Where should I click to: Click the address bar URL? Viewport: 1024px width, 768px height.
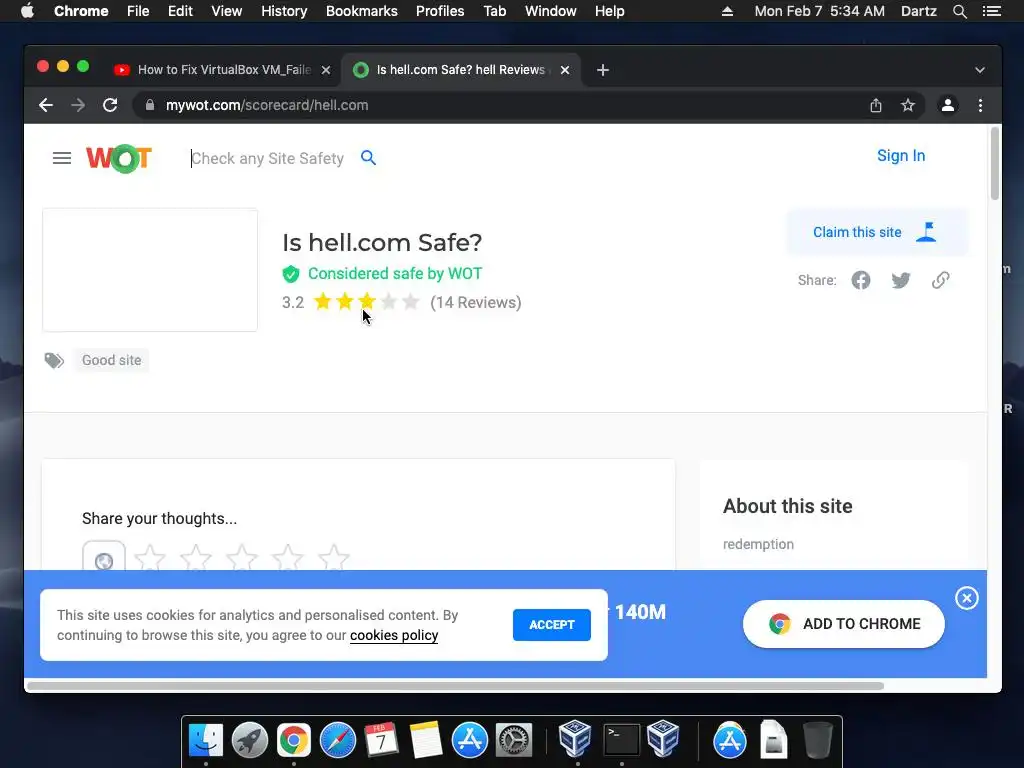267,105
